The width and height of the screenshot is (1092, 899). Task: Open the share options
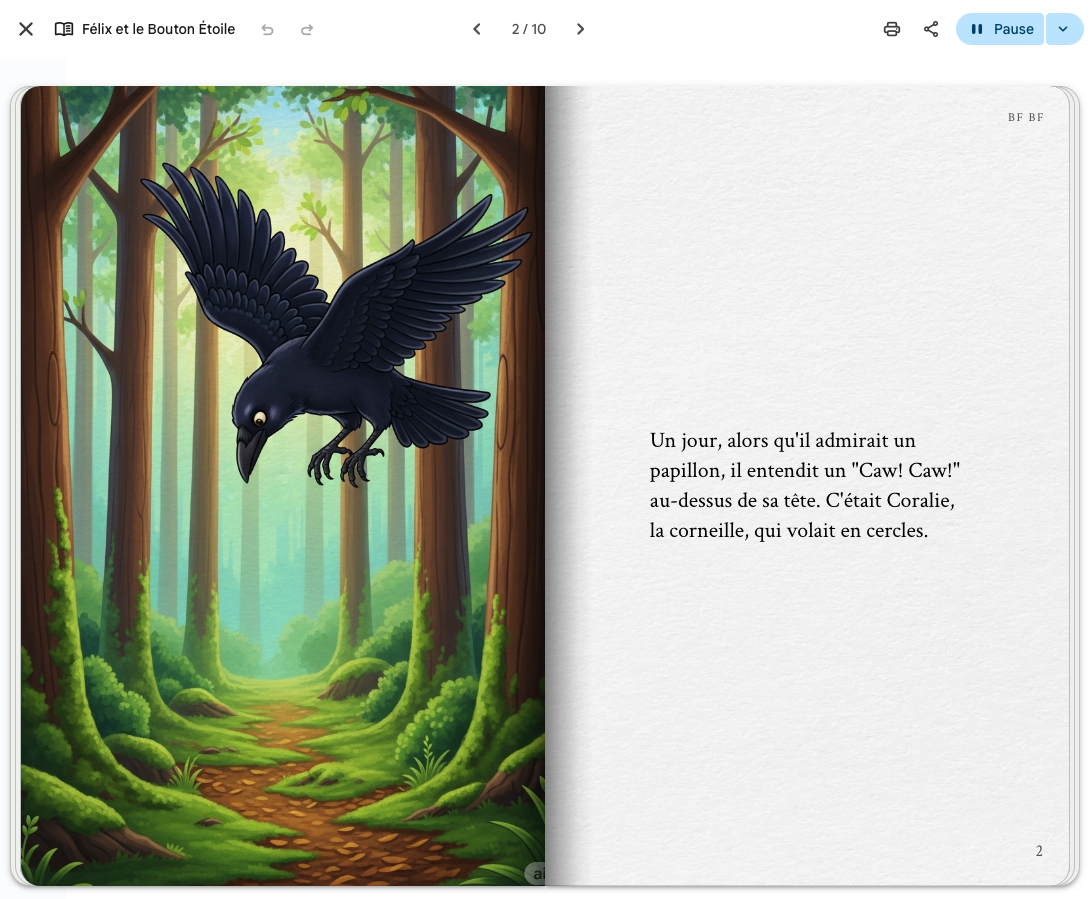point(931,29)
